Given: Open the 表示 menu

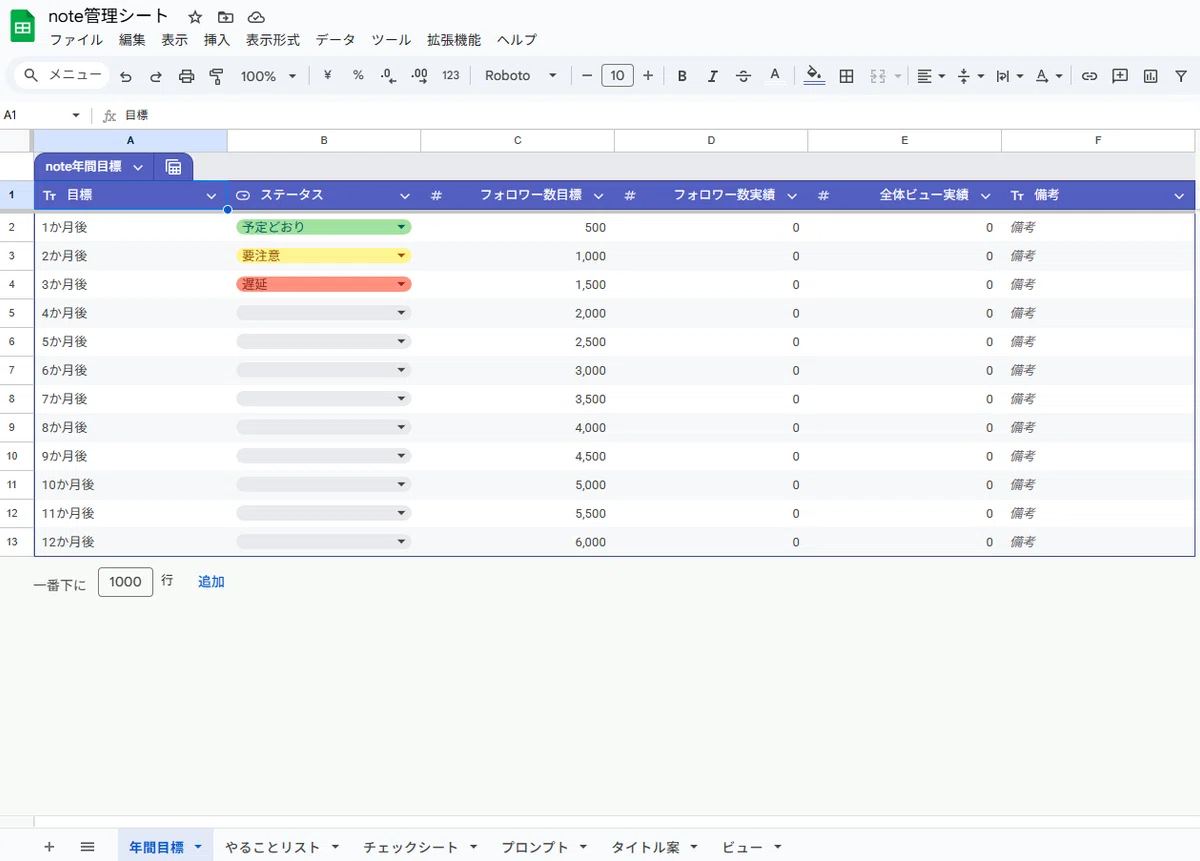Looking at the screenshot, I should click(x=175, y=40).
